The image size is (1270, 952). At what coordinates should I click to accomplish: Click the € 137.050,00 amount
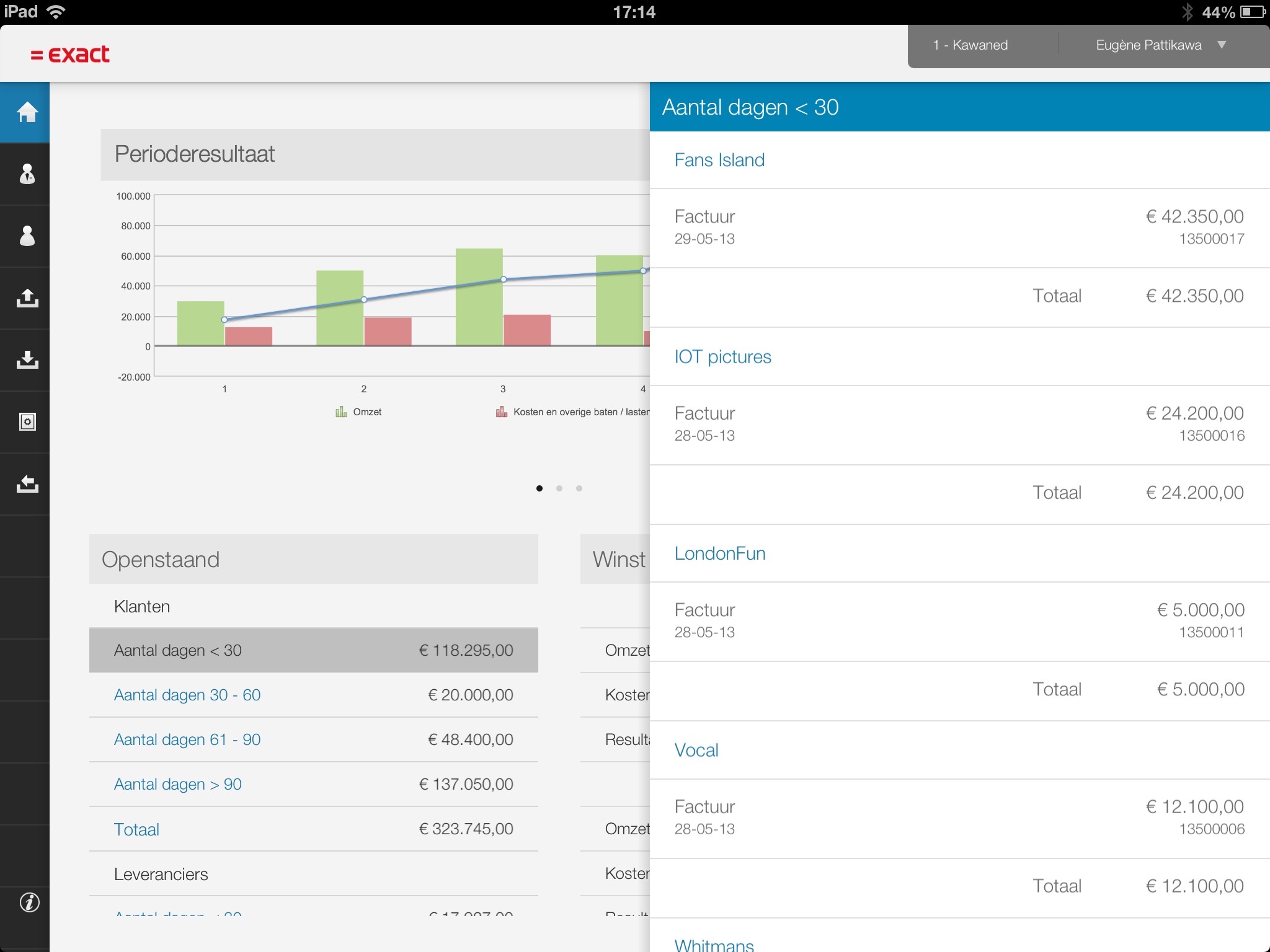click(x=466, y=784)
